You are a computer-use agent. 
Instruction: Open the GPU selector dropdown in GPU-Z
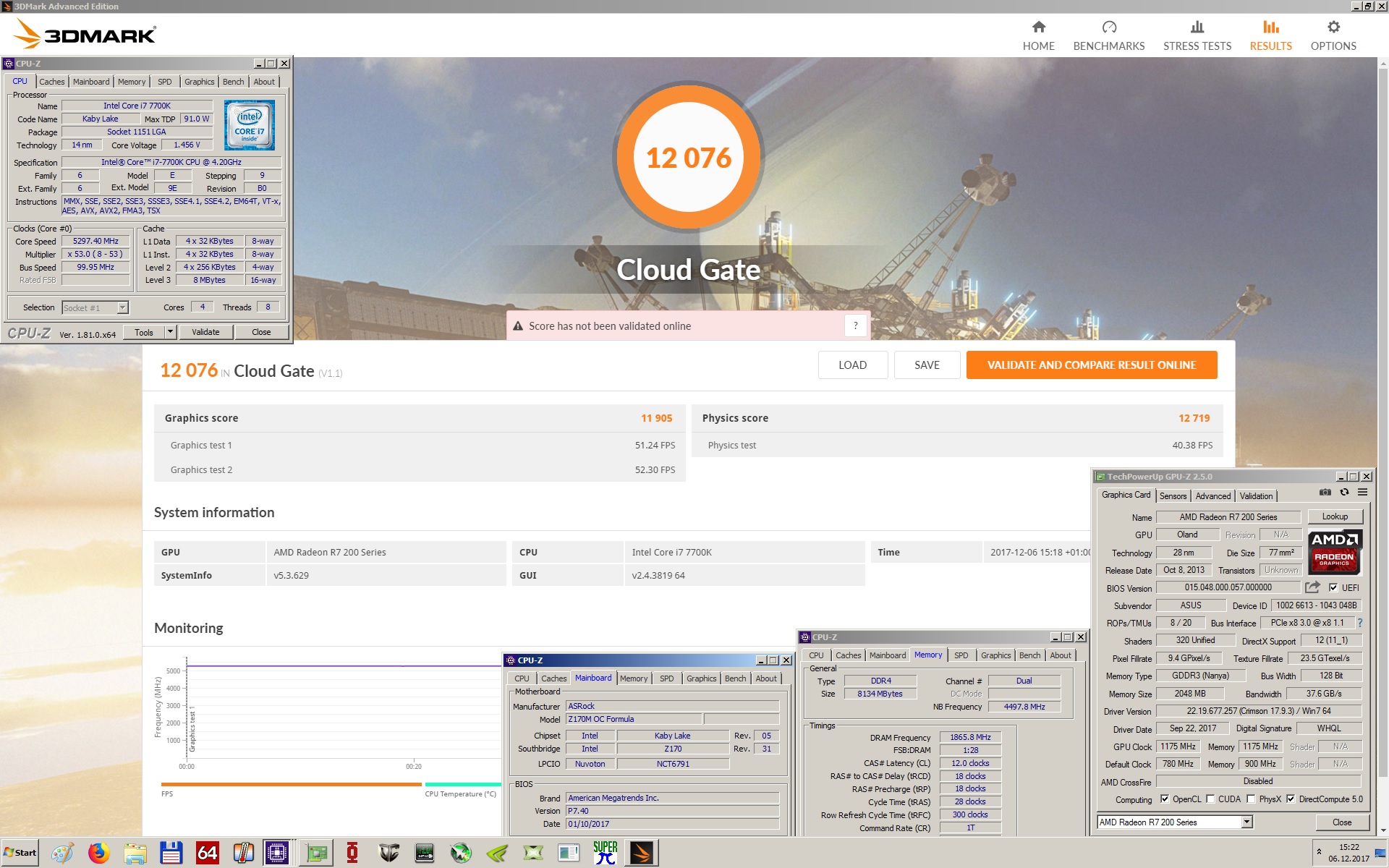[1246, 822]
